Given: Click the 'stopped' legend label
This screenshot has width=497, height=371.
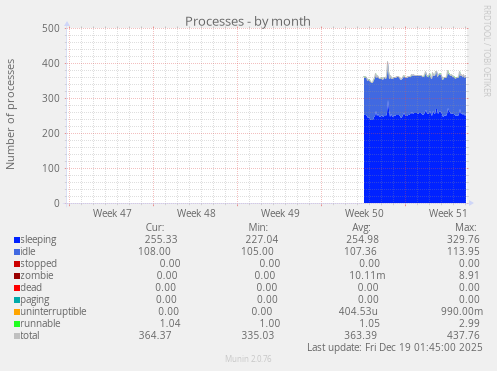Looking at the screenshot, I should pos(39,264).
